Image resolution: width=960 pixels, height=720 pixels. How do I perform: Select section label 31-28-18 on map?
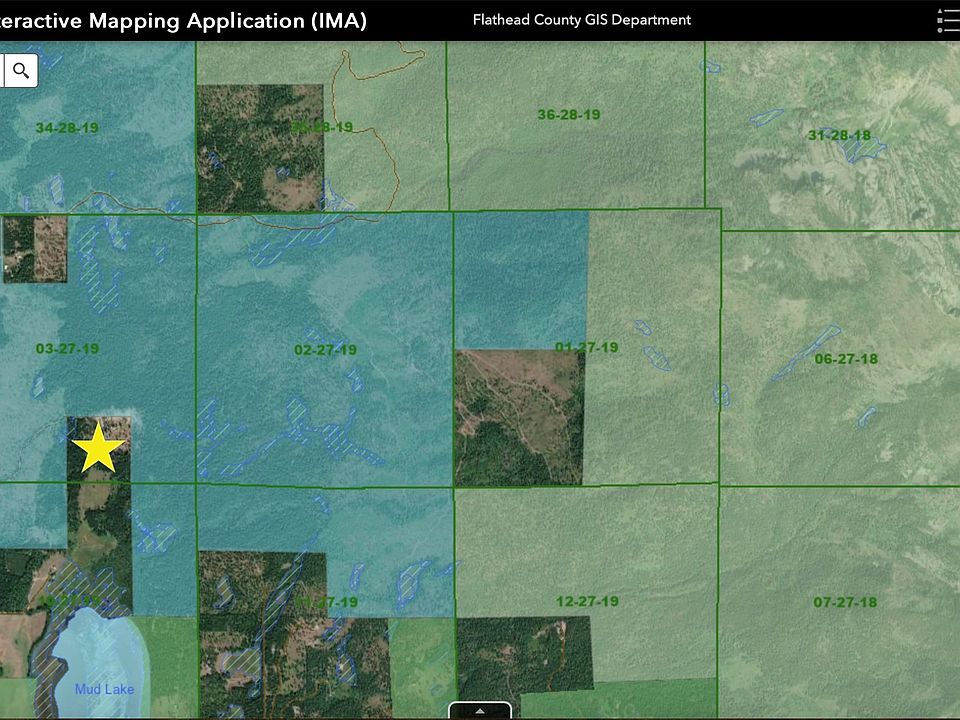tap(838, 135)
